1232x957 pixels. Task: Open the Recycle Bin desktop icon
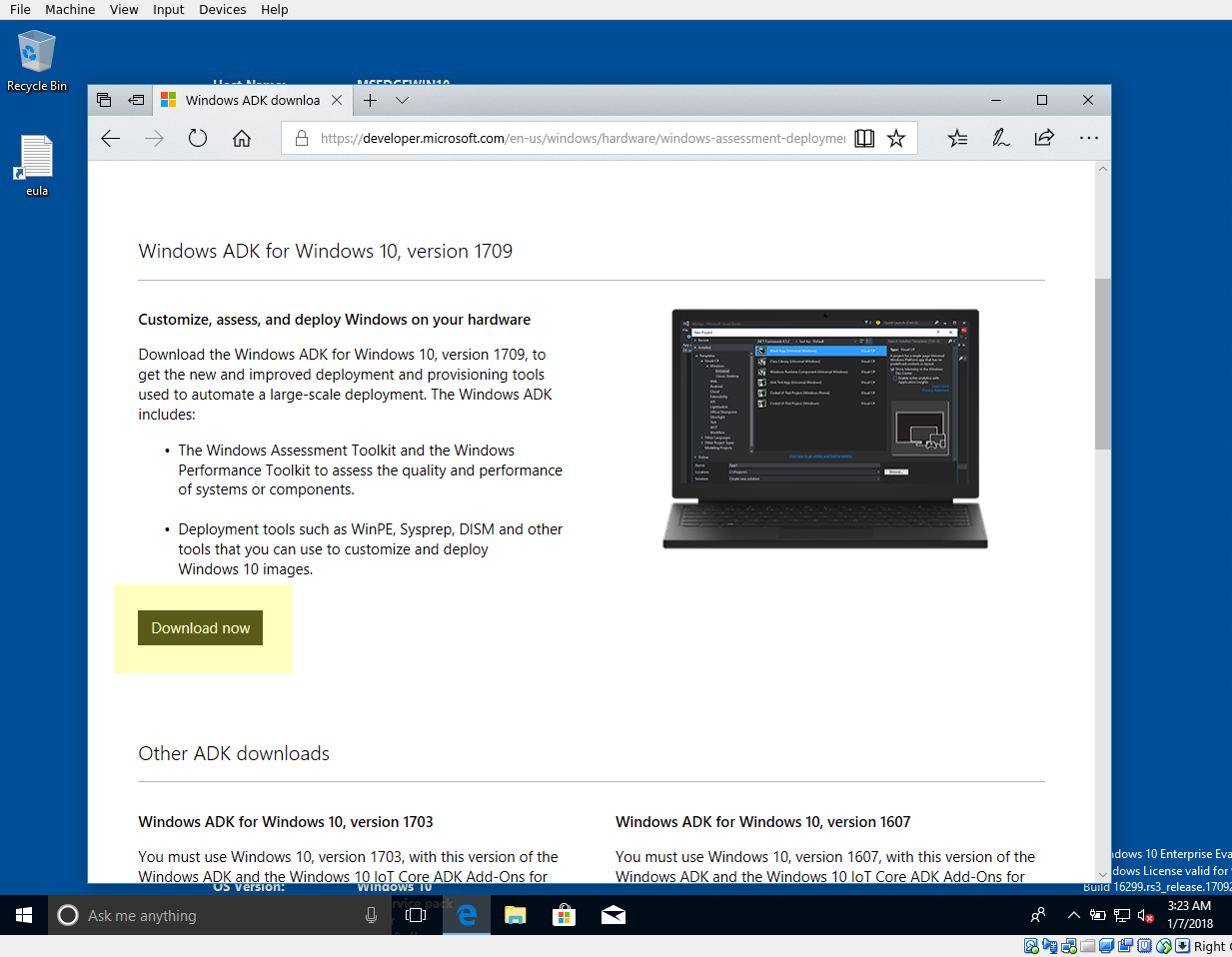coord(37,60)
